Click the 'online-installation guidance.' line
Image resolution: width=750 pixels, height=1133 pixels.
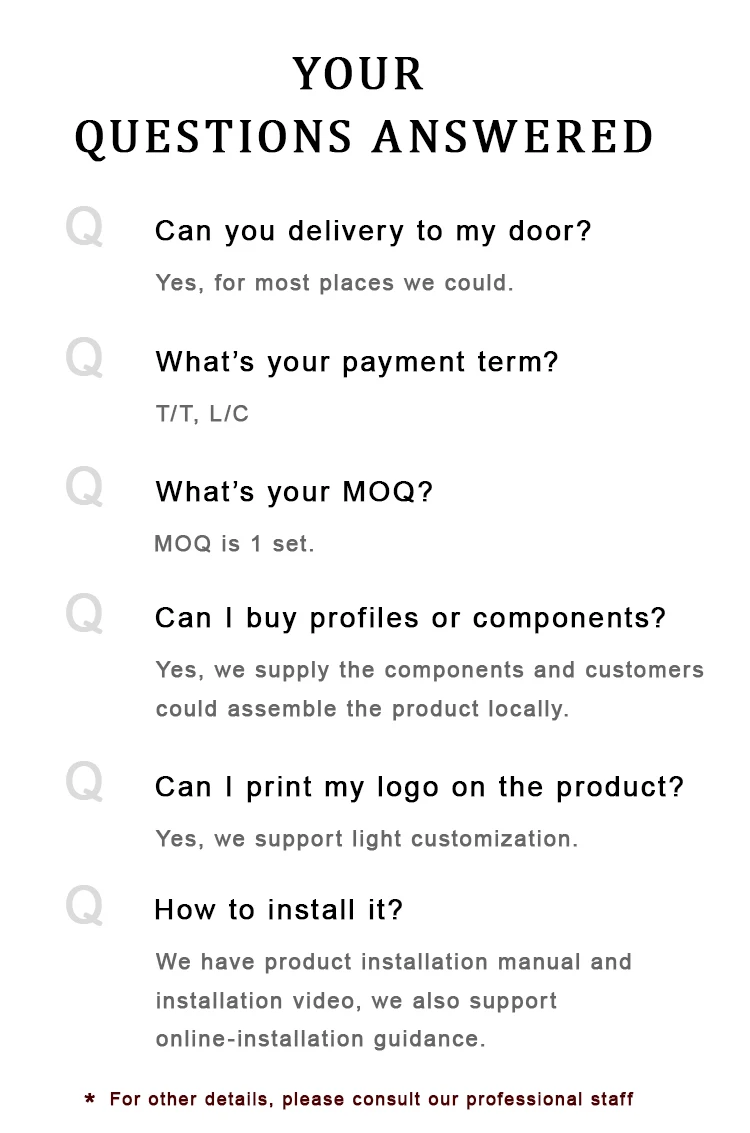tap(320, 1039)
